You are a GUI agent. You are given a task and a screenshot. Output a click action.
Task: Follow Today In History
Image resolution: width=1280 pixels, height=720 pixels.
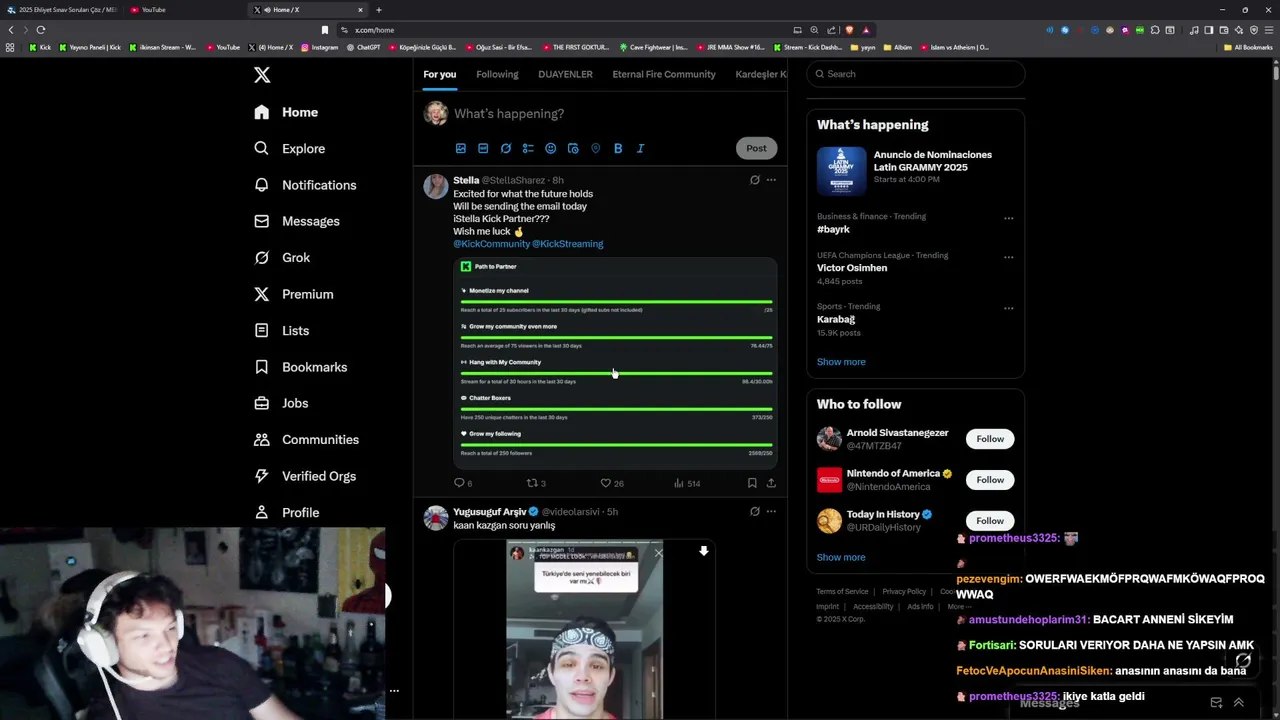[990, 520]
